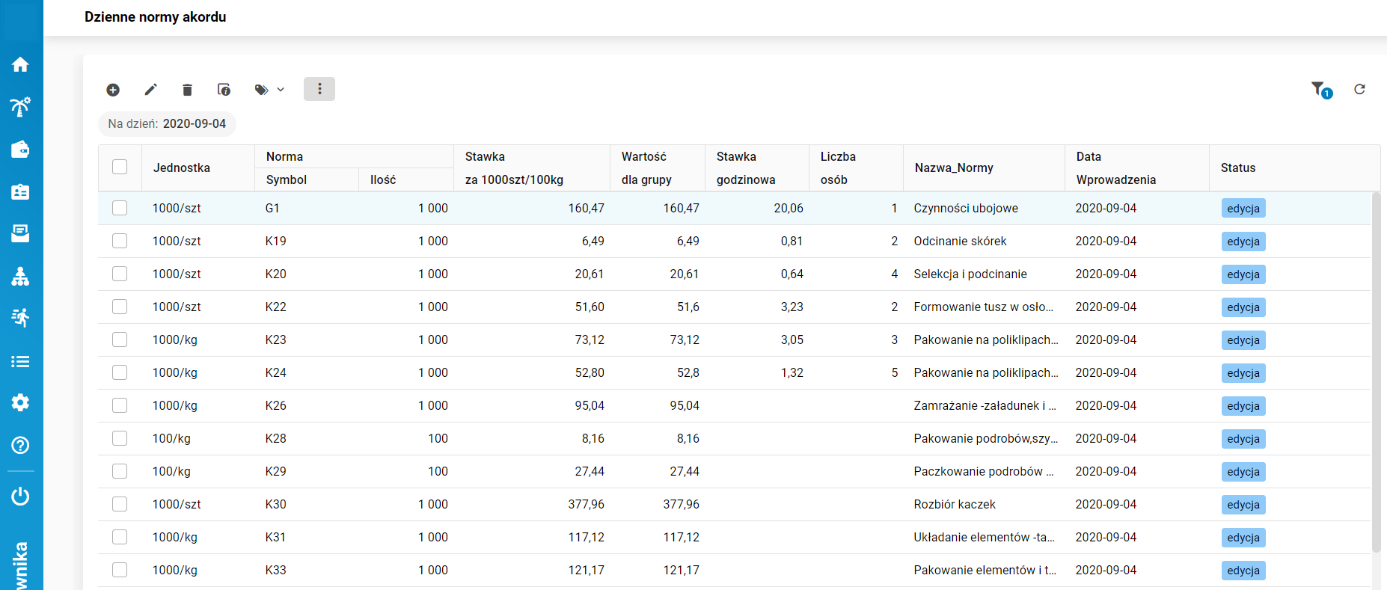Image resolution: width=1387 pixels, height=590 pixels.
Task: Tick the checkbox for row K24
Action: point(120,373)
